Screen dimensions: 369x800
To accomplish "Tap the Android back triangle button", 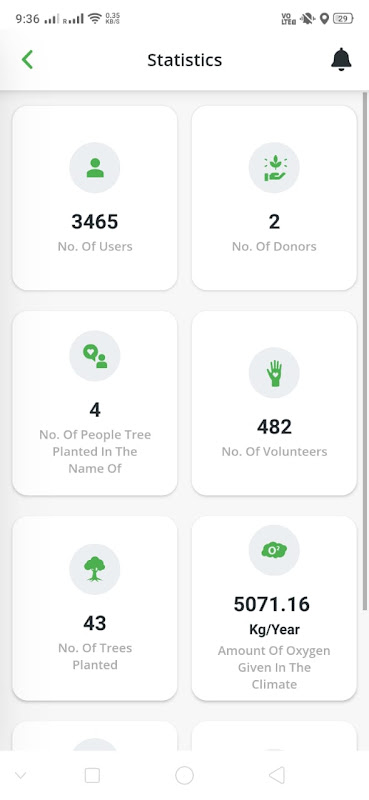I will pyautogui.click(x=277, y=776).
